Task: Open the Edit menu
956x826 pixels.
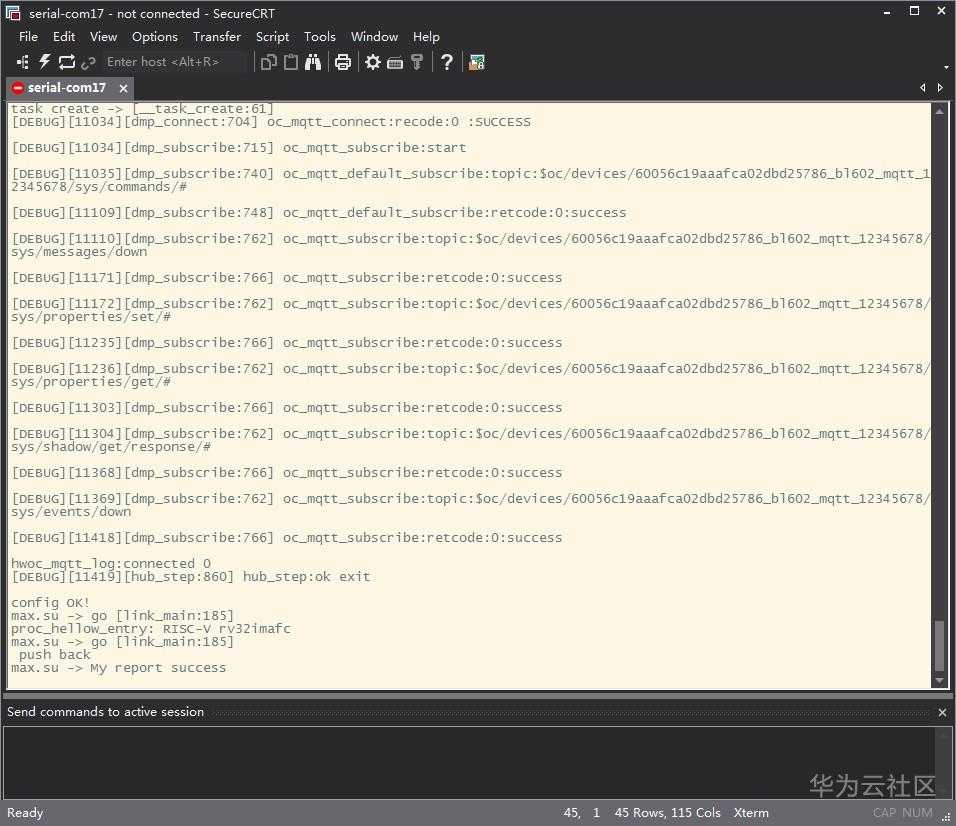Action: tap(63, 37)
